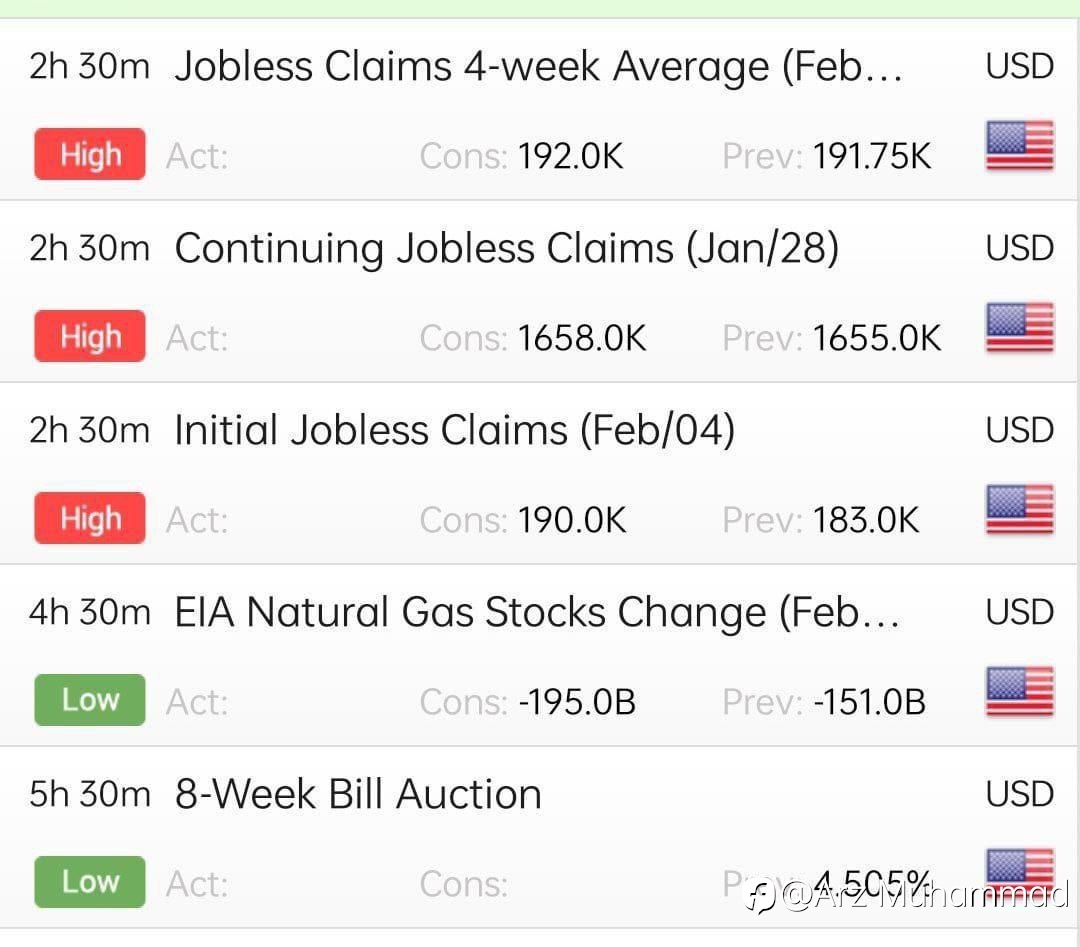
Task: Tap US flag on 8-Week Bill Auction row
Action: coord(1019,869)
